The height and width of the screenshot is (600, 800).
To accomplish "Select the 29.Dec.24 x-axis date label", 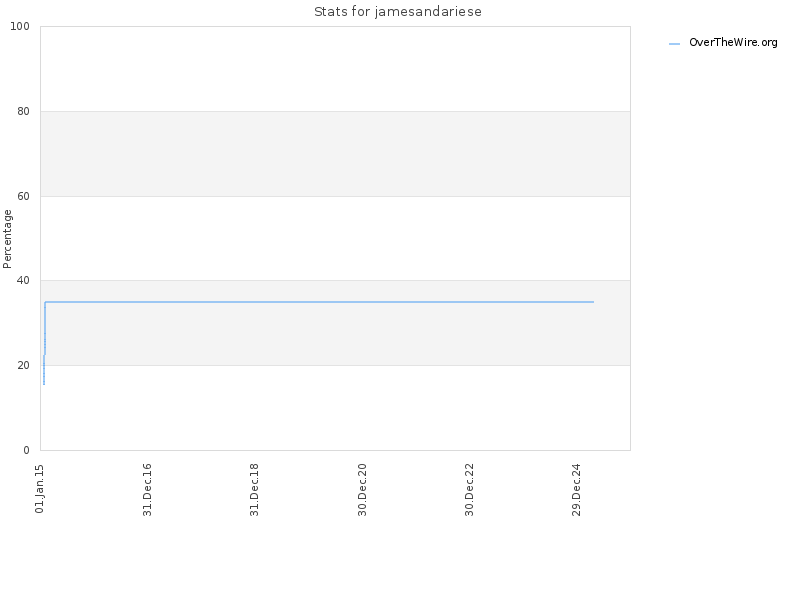I will (x=577, y=489).
